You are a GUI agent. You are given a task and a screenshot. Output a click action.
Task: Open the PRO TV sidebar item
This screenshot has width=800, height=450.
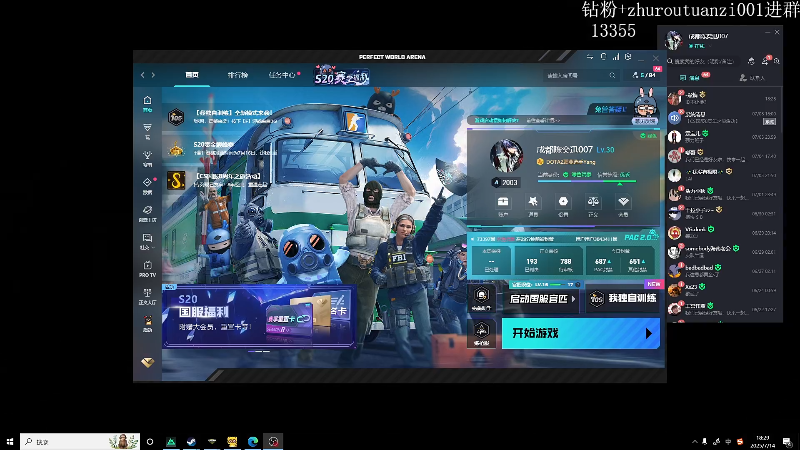click(147, 269)
